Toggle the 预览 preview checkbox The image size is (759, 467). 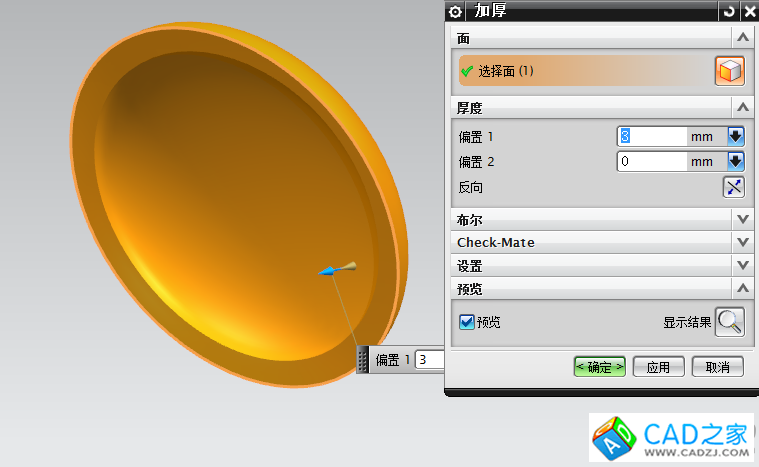(x=466, y=322)
